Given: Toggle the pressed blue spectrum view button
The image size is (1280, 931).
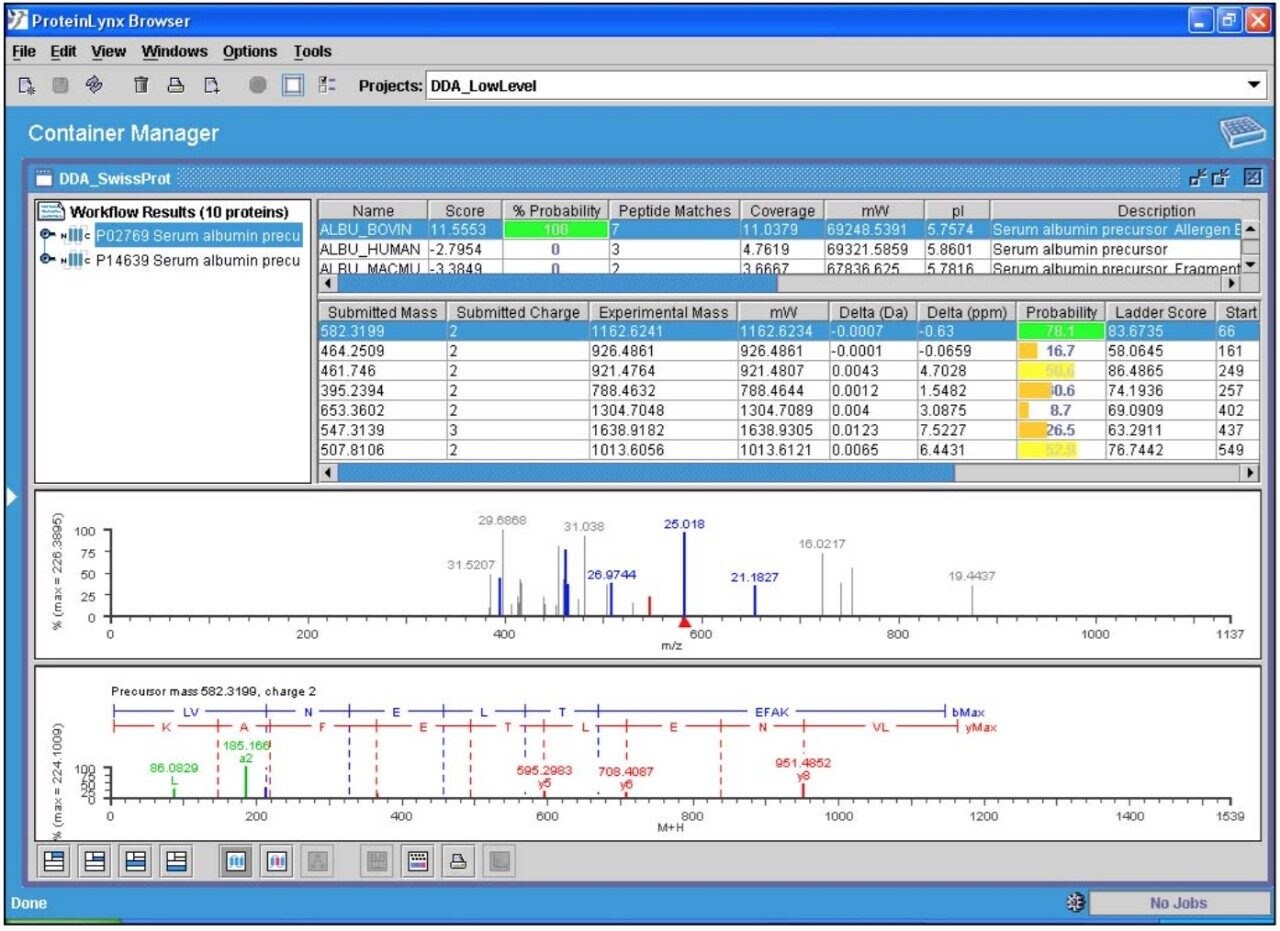Looking at the screenshot, I should 236,861.
